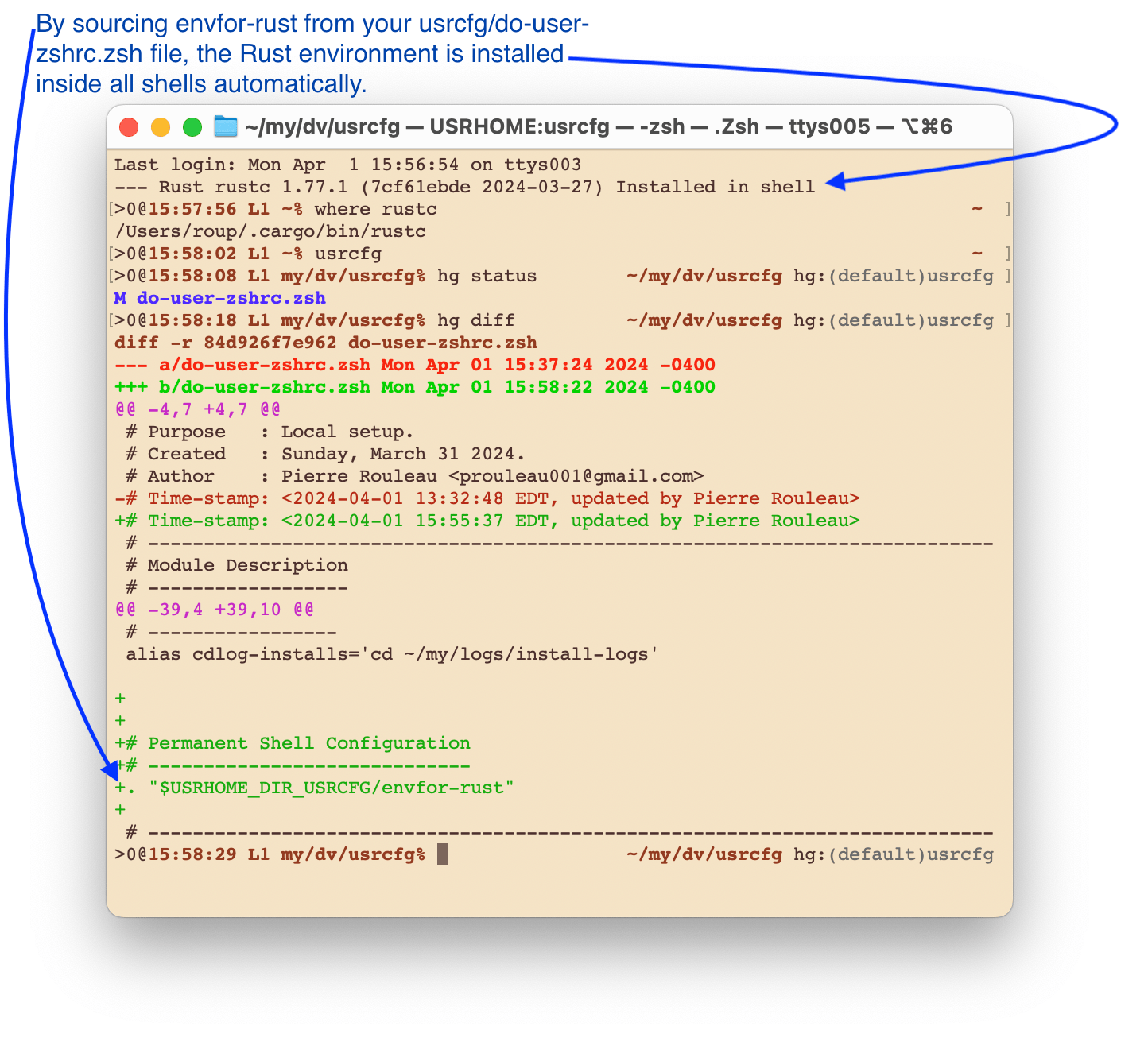Click the '@@ -4,7 +4,7 @@' hunk header

197,409
